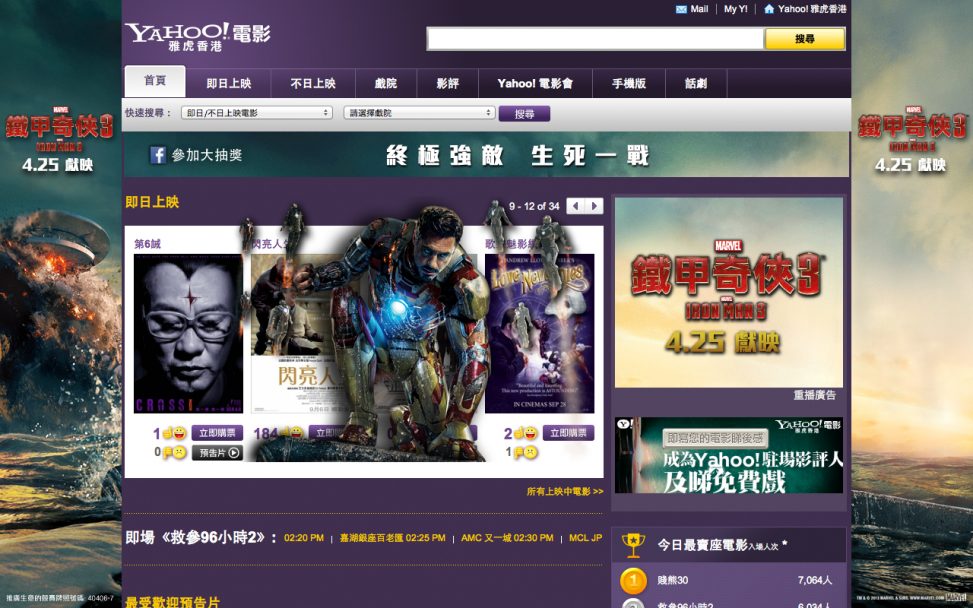Viewport: 973px width, 608px height.
Task: Open the 即日/不日上映電影 dropdown
Action: click(x=257, y=113)
